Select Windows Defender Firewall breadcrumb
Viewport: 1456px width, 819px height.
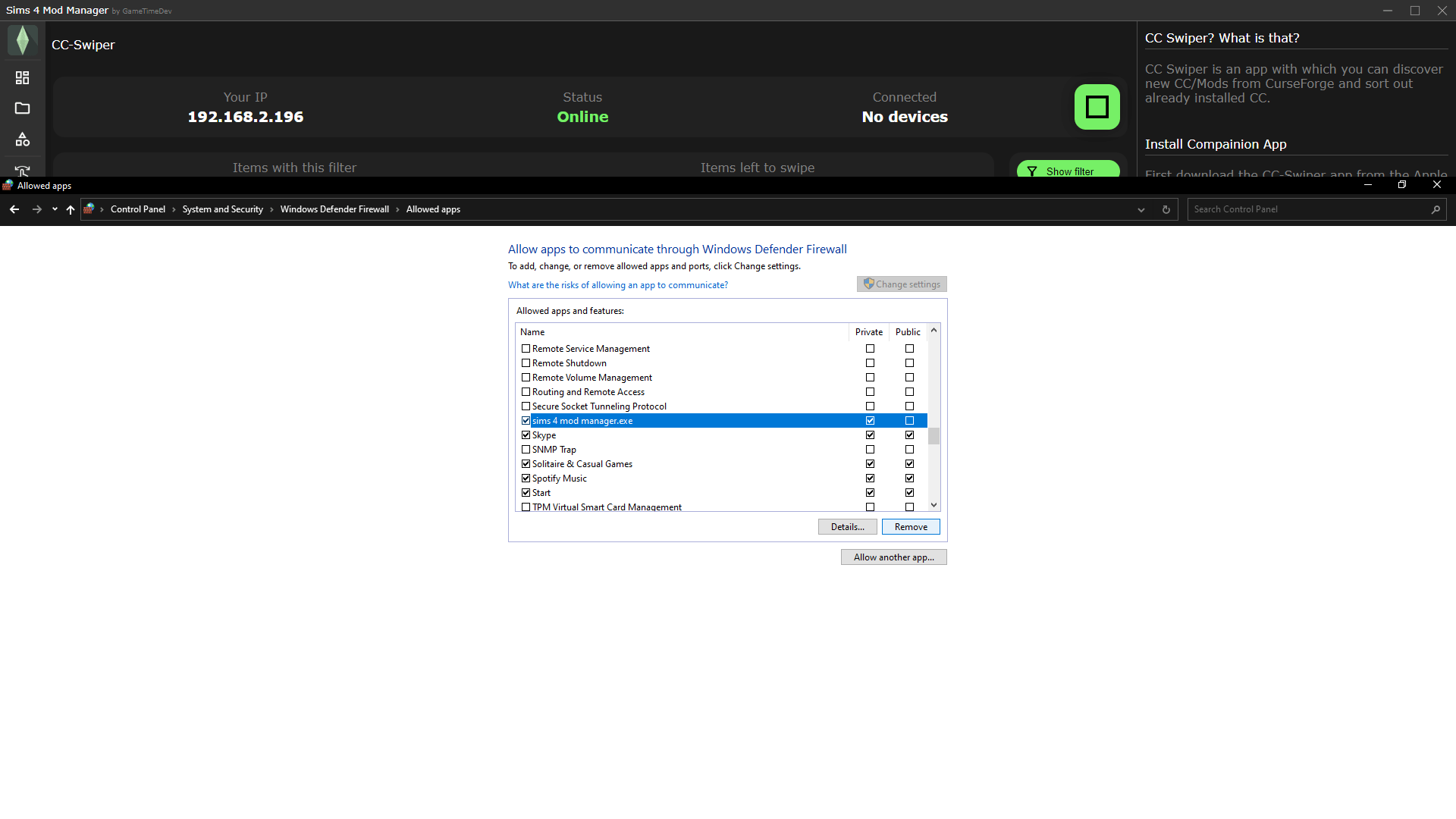tap(334, 209)
